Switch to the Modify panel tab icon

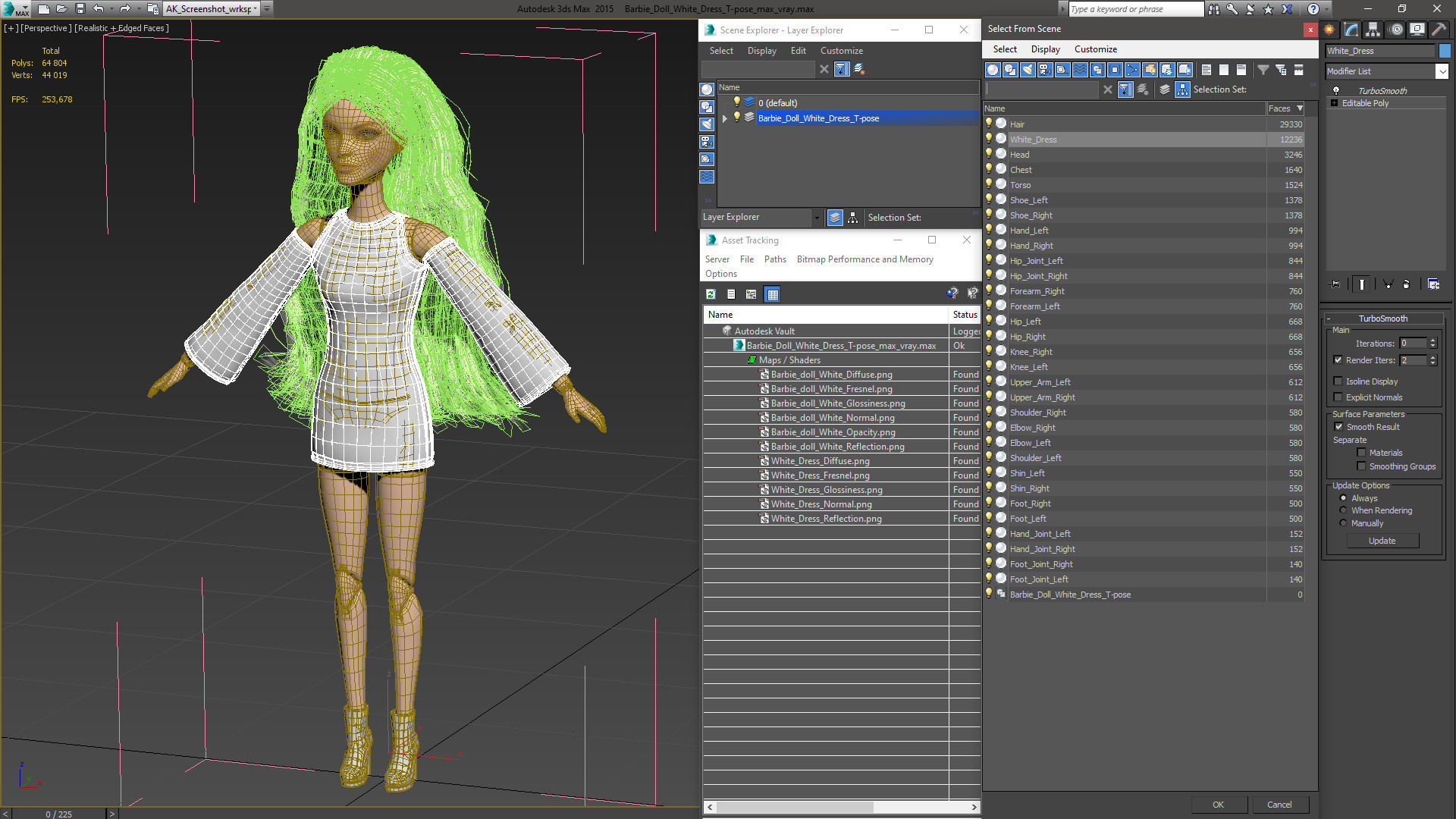[1351, 30]
